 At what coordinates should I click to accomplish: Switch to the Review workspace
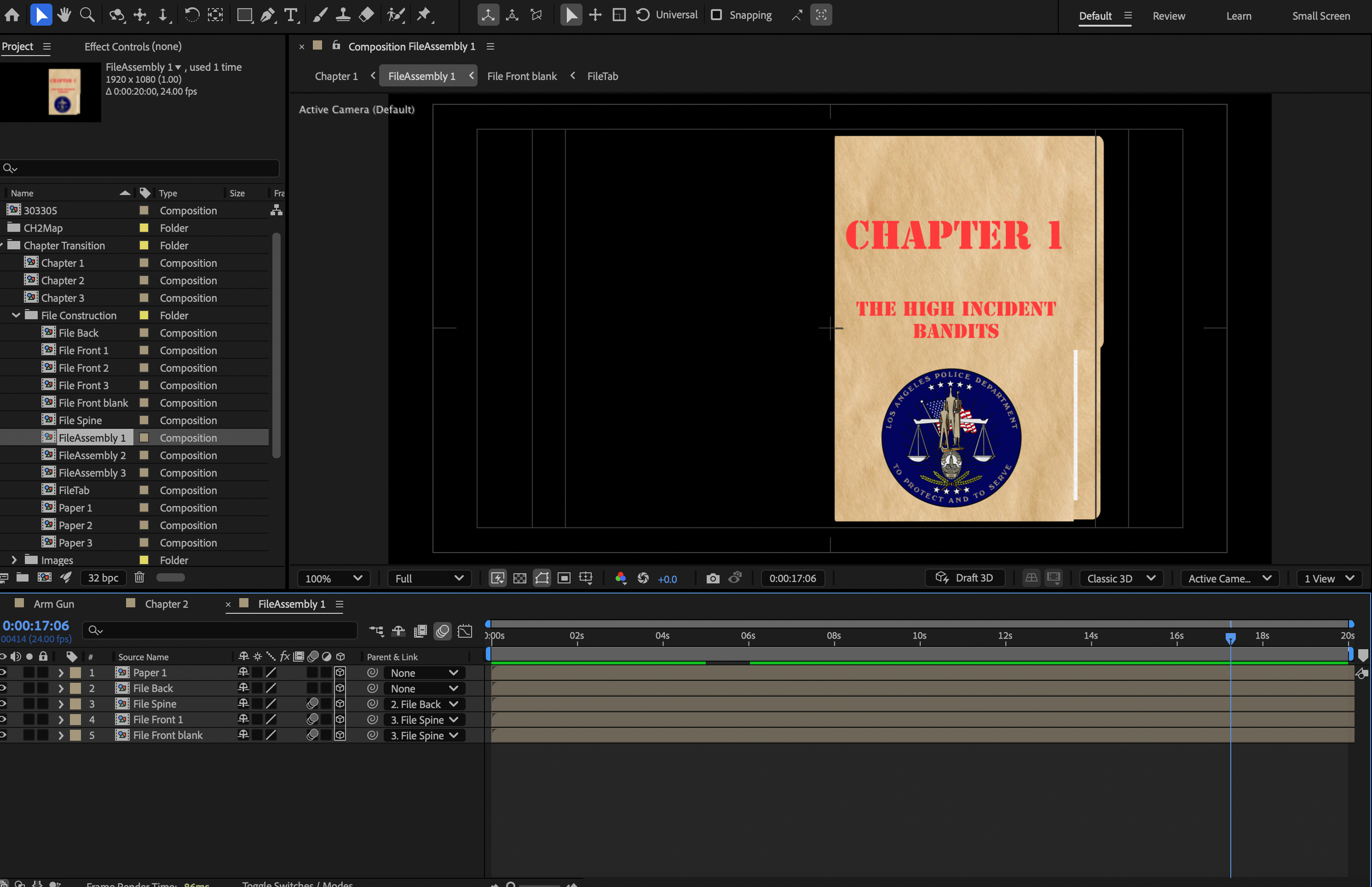click(x=1168, y=15)
